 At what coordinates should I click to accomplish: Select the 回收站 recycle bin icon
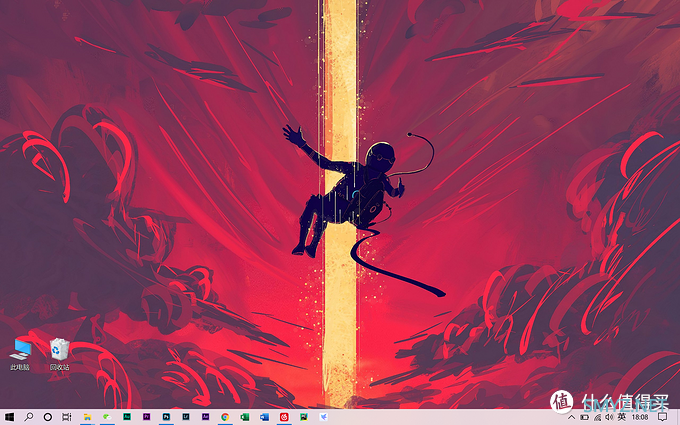59,354
